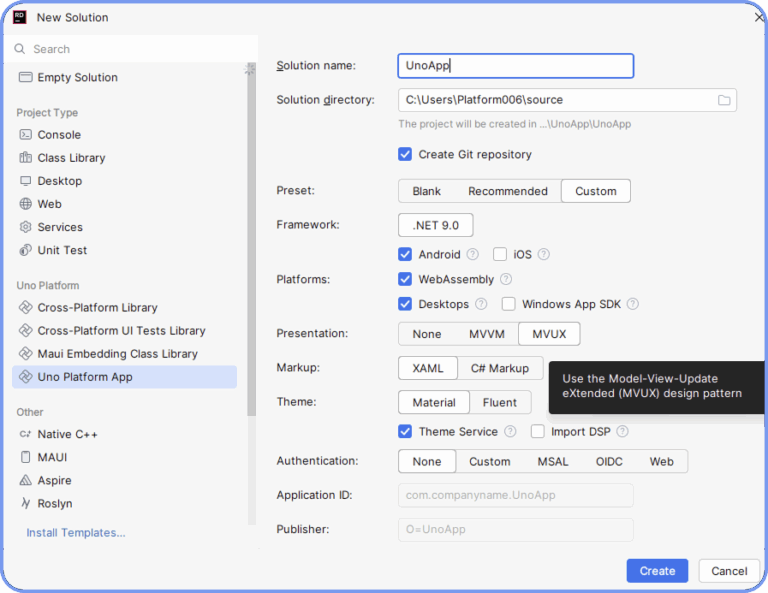Set presentation to MVVM

click(487, 334)
